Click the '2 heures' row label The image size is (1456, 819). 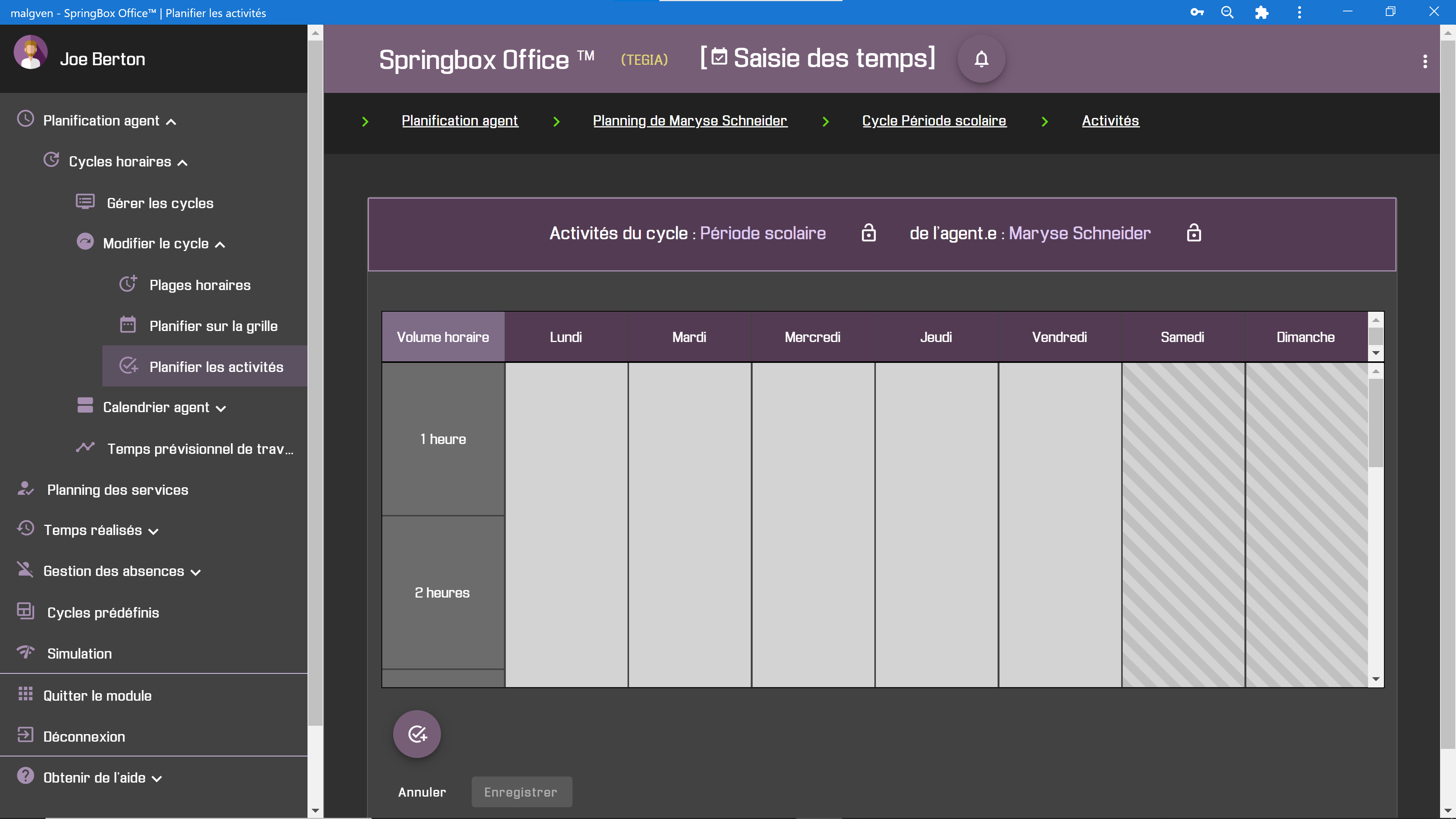click(443, 592)
